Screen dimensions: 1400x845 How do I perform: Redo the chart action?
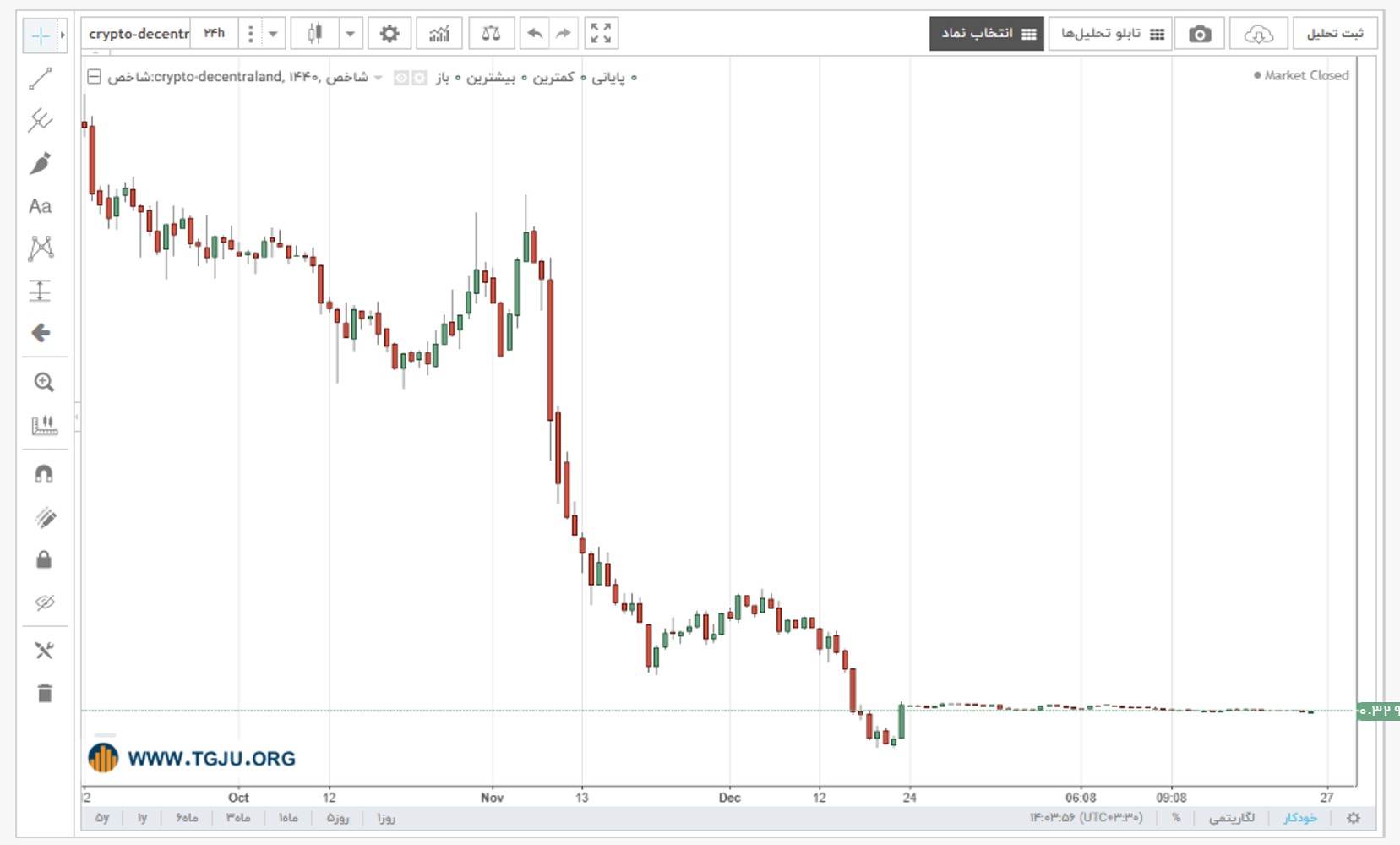[x=564, y=34]
